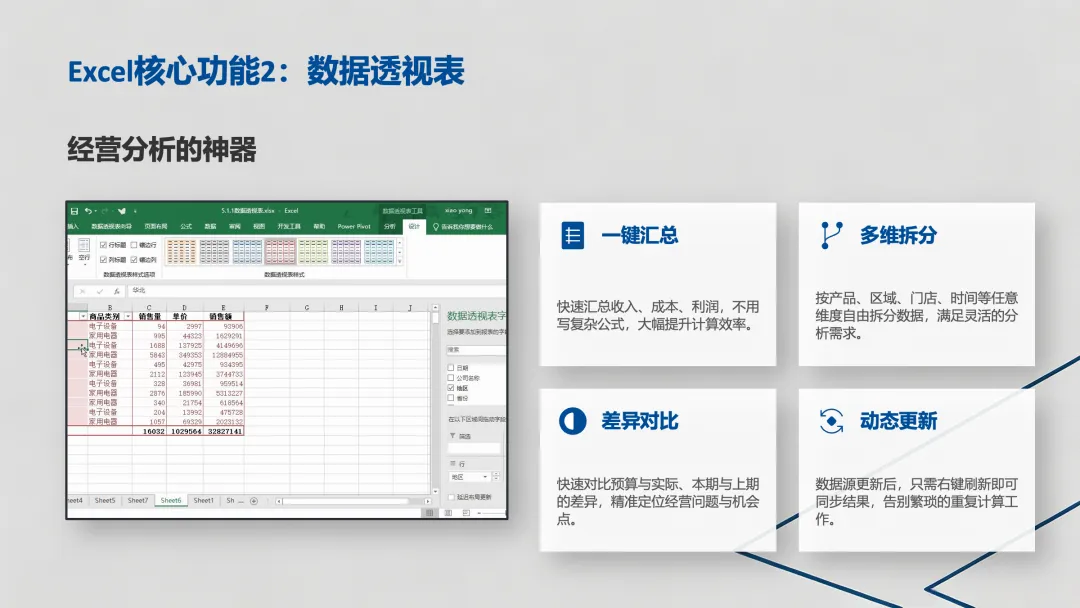Click the 筛选 filter funnel icon in the field pane
Image resolution: width=1080 pixels, height=608 pixels.
[x=453, y=436]
